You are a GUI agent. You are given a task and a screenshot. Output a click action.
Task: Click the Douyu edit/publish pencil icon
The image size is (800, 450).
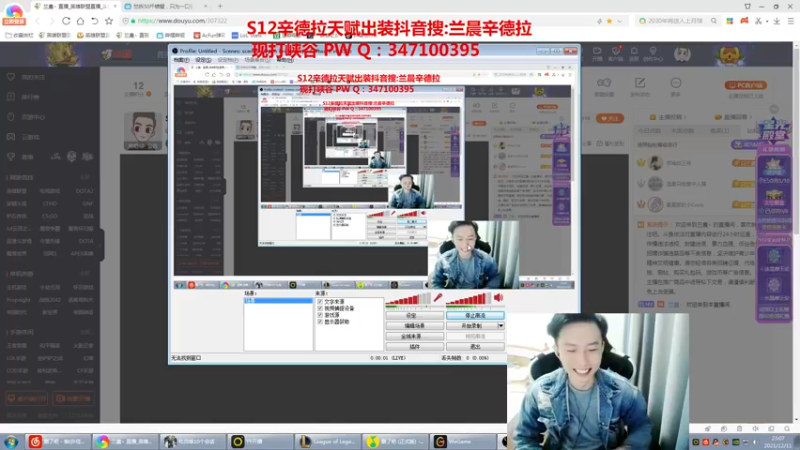tap(640, 83)
